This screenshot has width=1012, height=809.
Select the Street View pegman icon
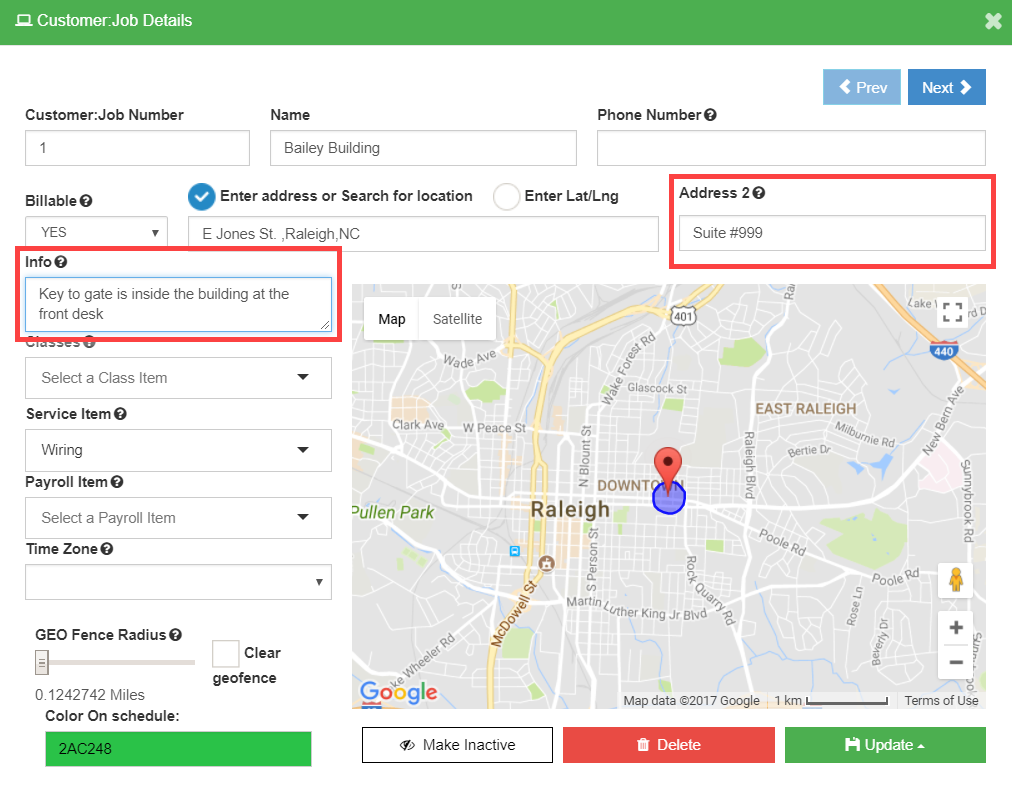tap(956, 579)
